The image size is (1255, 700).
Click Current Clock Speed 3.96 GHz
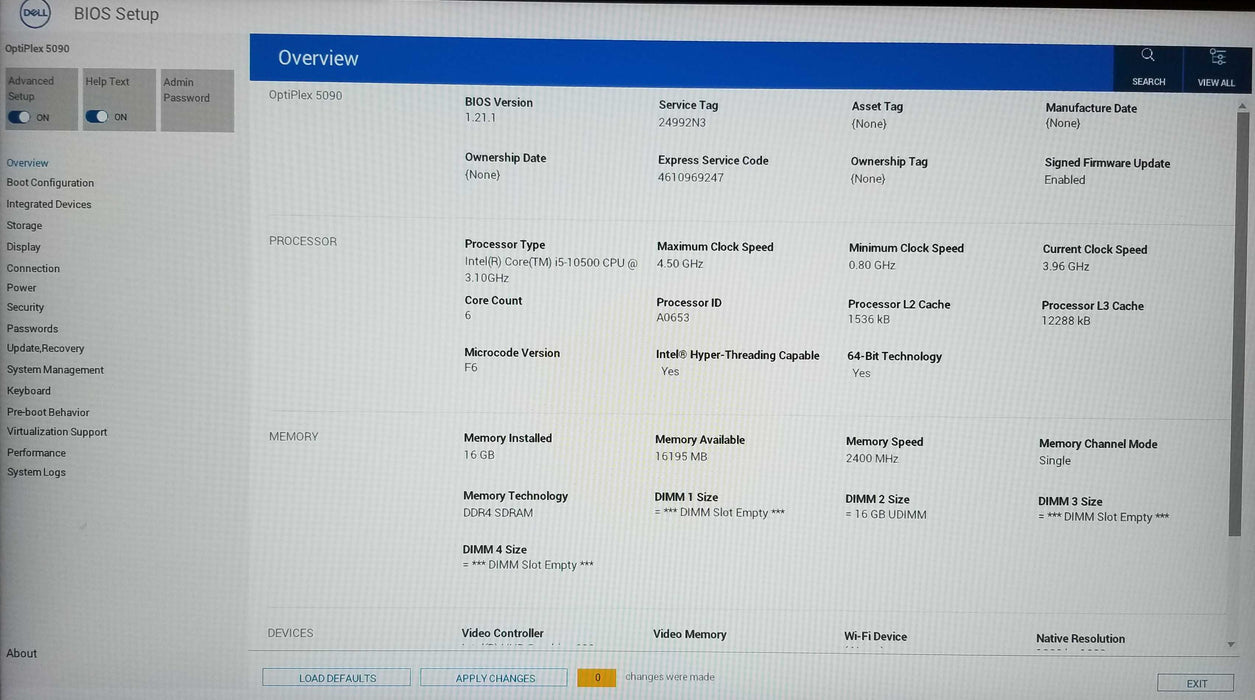click(x=1066, y=267)
